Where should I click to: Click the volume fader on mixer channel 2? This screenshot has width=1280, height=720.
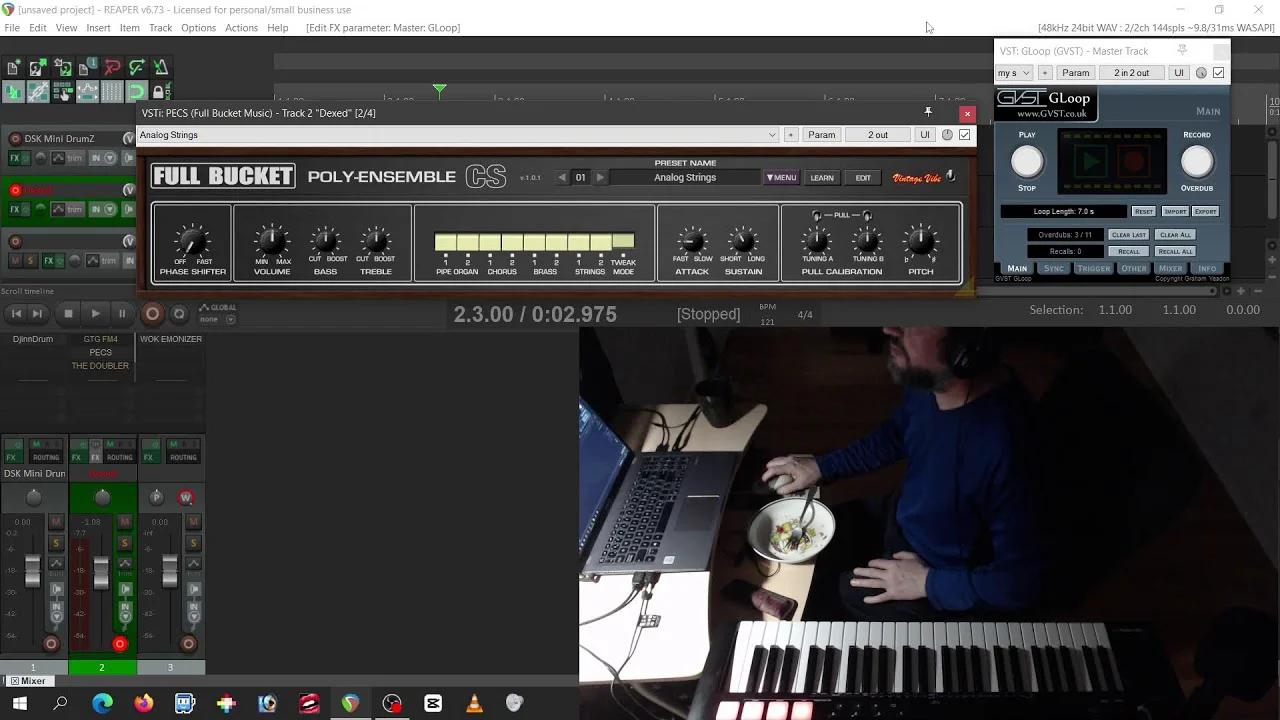coord(101,573)
